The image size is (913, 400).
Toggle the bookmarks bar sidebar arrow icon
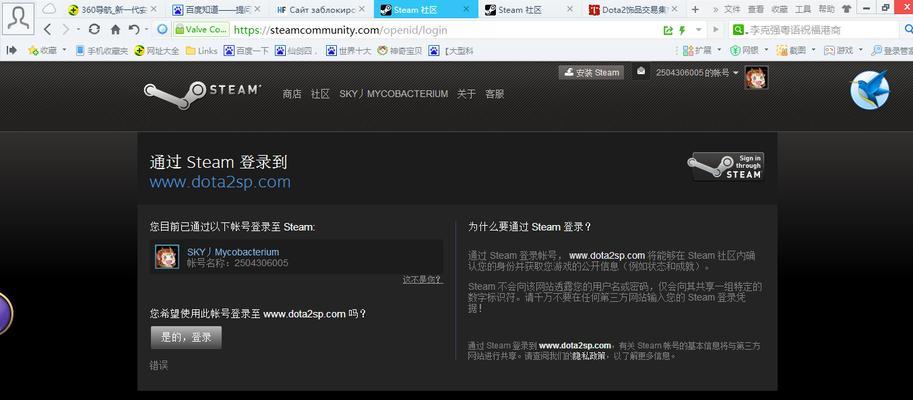pyautogui.click(x=11, y=51)
